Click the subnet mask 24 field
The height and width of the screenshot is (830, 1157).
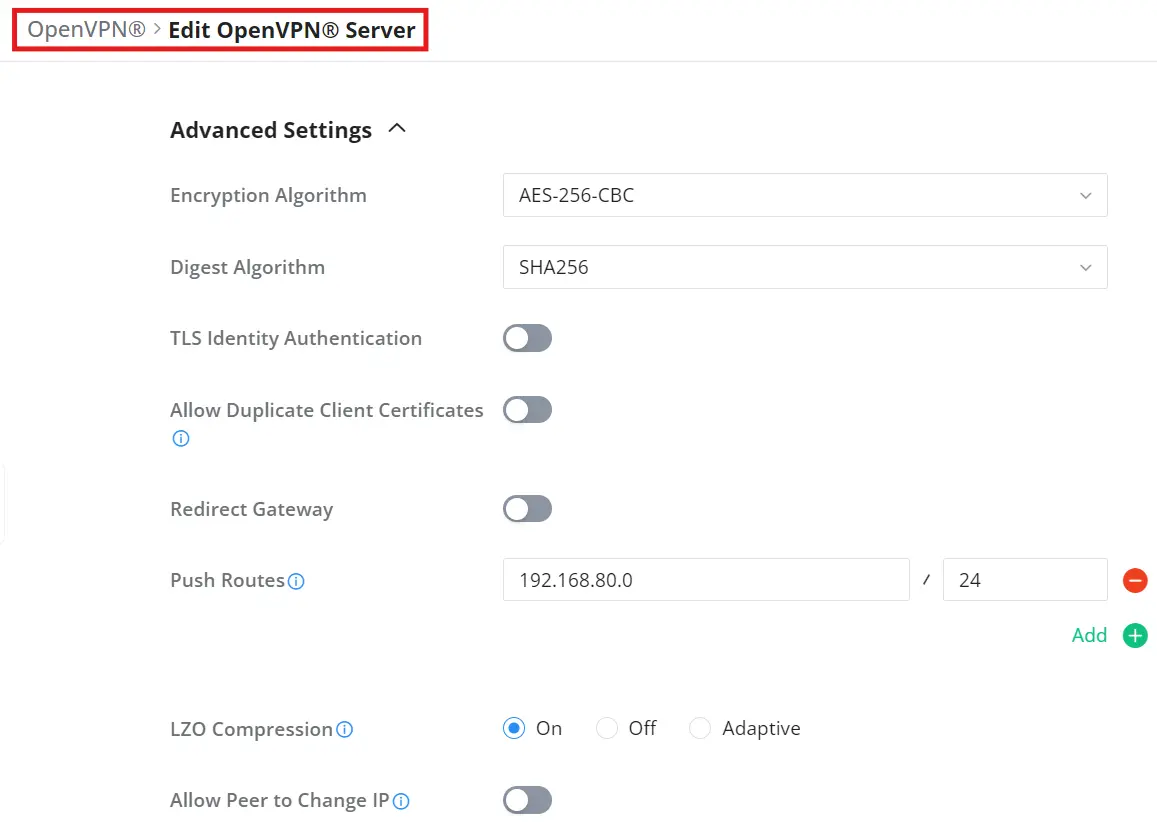tap(1025, 580)
